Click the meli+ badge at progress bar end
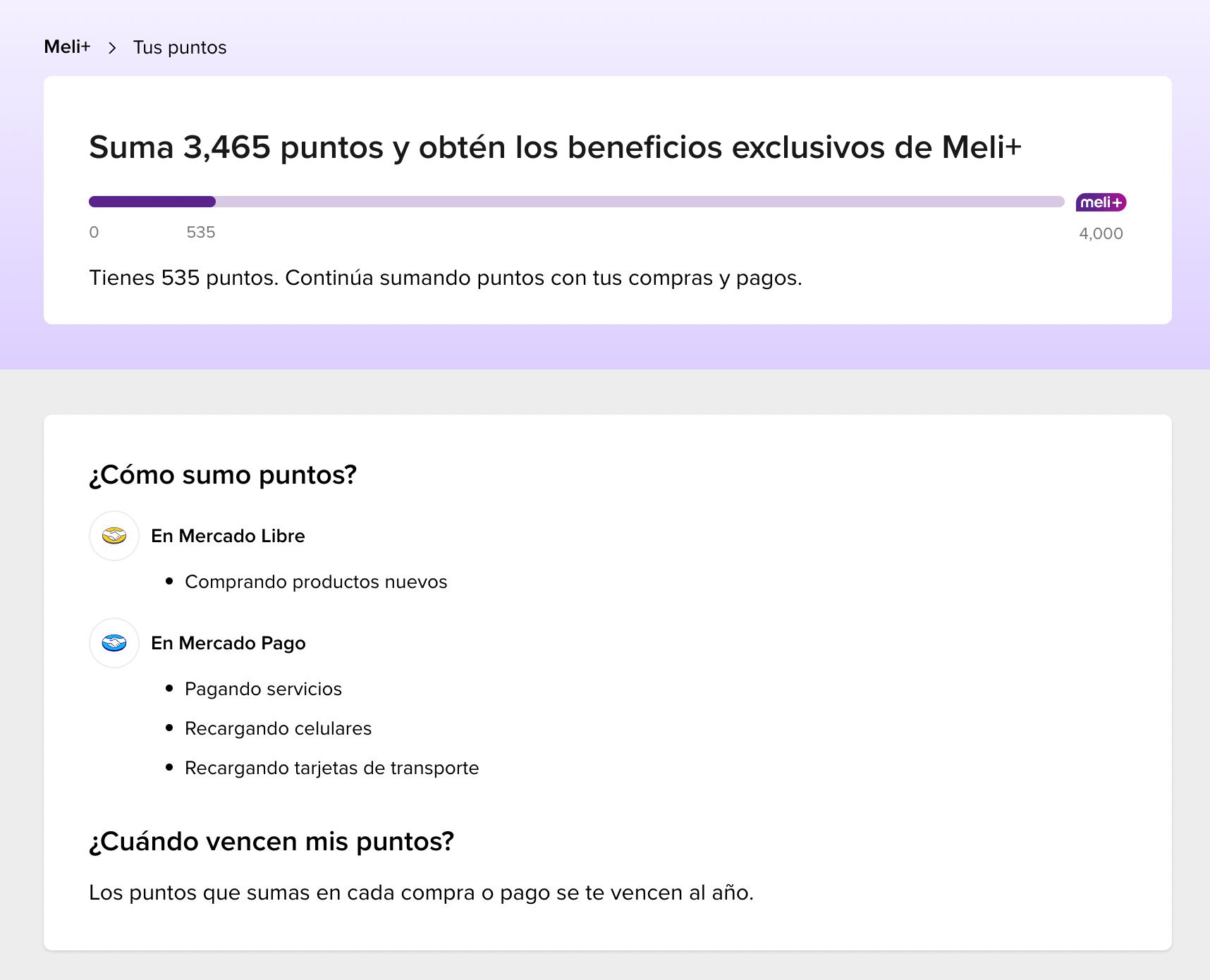The height and width of the screenshot is (980, 1210). coord(1101,202)
